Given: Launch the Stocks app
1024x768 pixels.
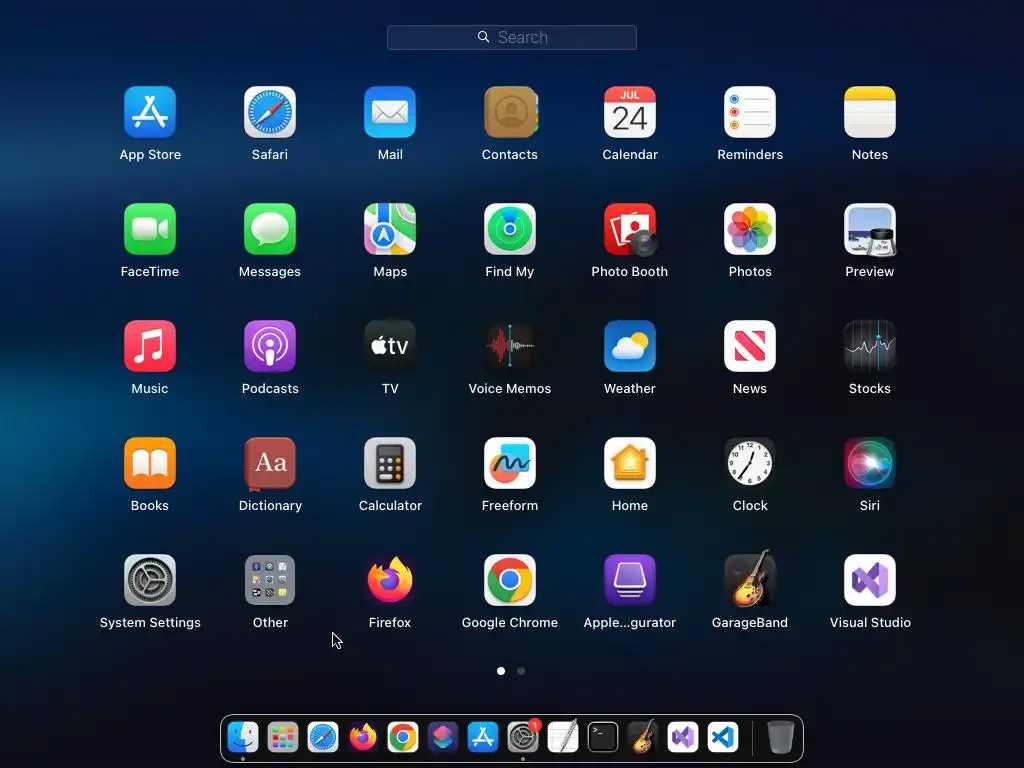Looking at the screenshot, I should pyautogui.click(x=870, y=345).
